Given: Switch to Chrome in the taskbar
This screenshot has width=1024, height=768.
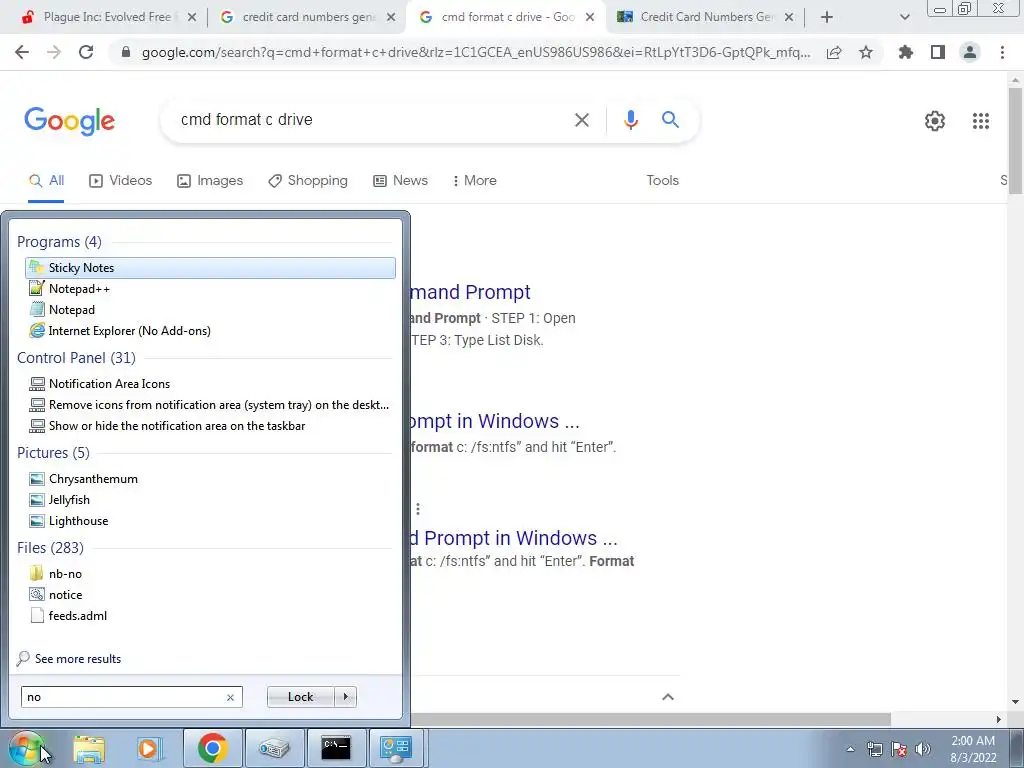Looking at the screenshot, I should 212,748.
